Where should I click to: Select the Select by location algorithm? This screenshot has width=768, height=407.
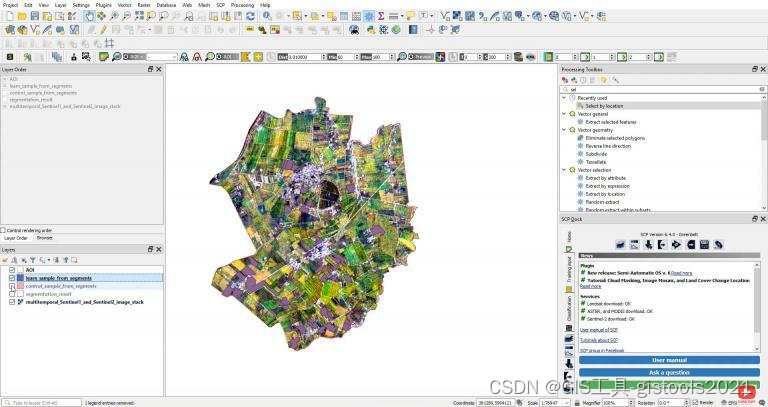pos(604,106)
